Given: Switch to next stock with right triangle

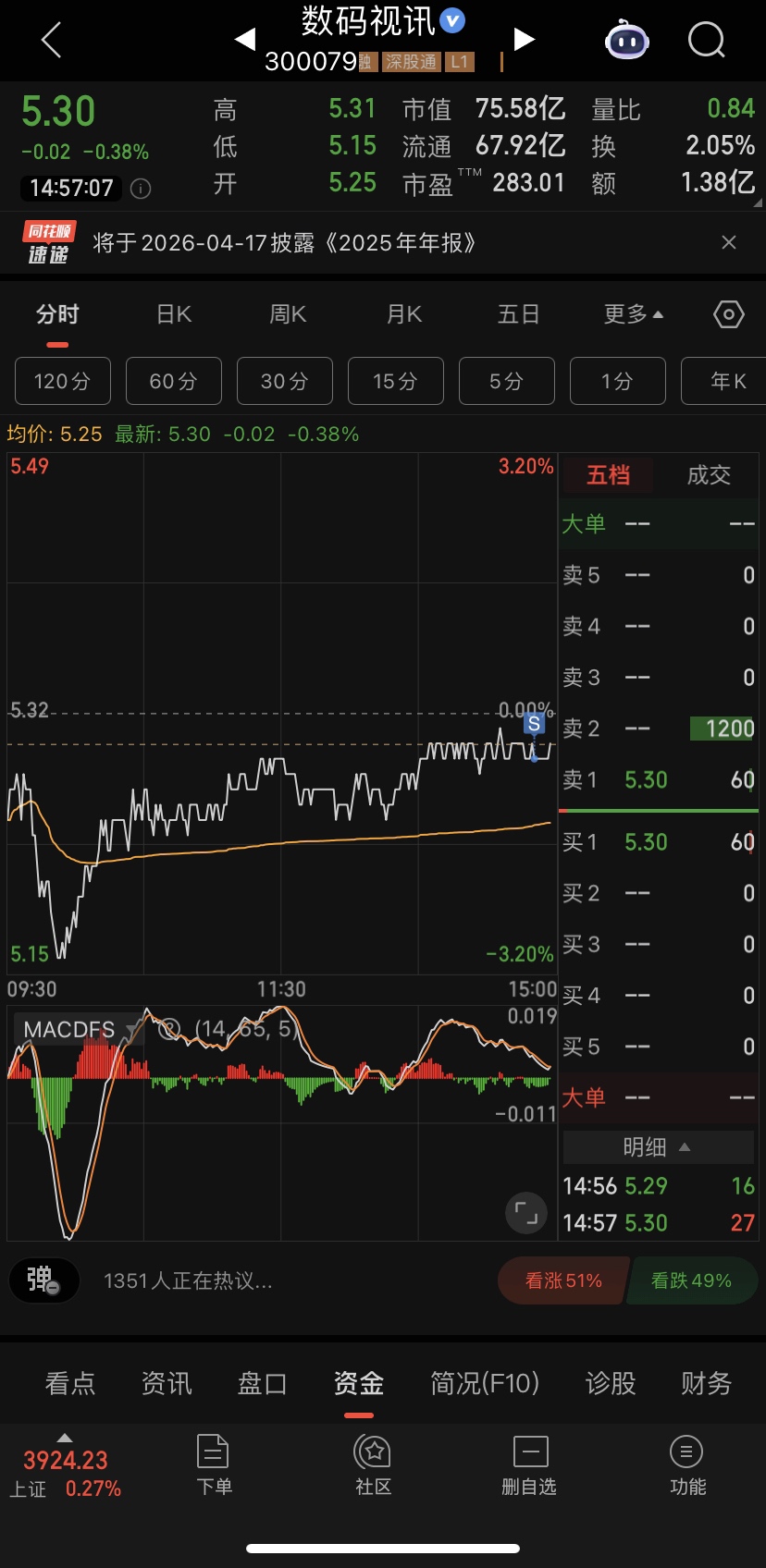Looking at the screenshot, I should (x=524, y=39).
